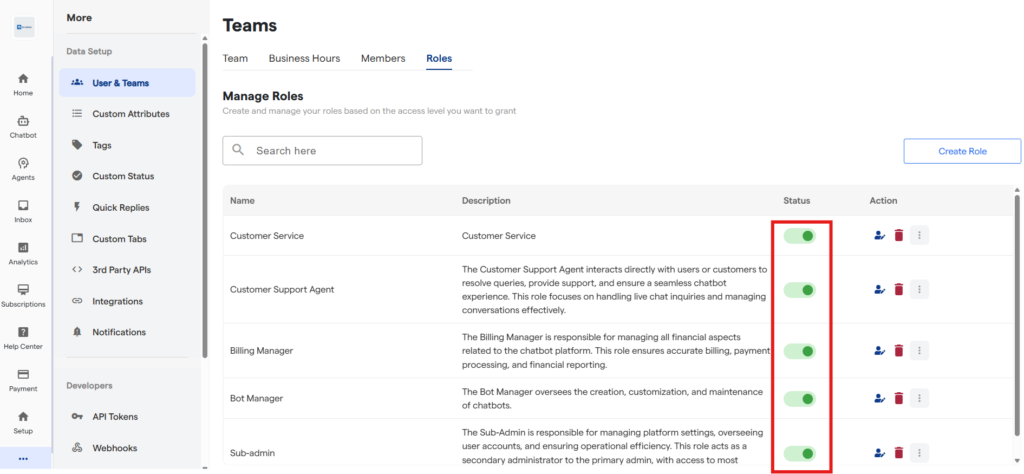Delete the Bot Manager role
The height and width of the screenshot is (474, 1024).
(899, 398)
